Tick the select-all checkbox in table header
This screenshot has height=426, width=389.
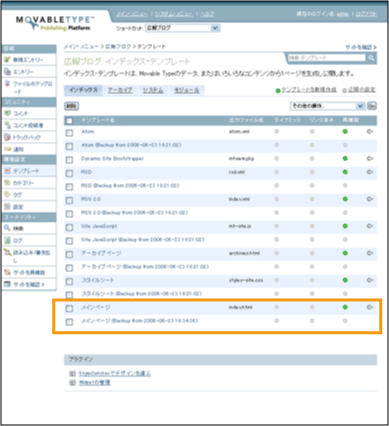click(69, 121)
